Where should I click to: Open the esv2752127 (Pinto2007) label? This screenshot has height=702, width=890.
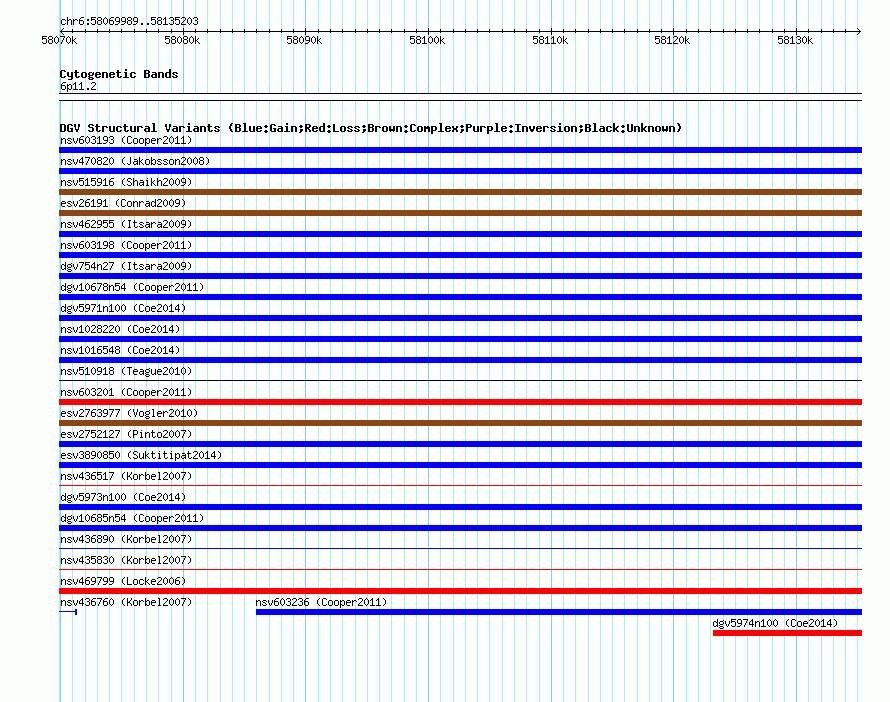click(x=126, y=434)
